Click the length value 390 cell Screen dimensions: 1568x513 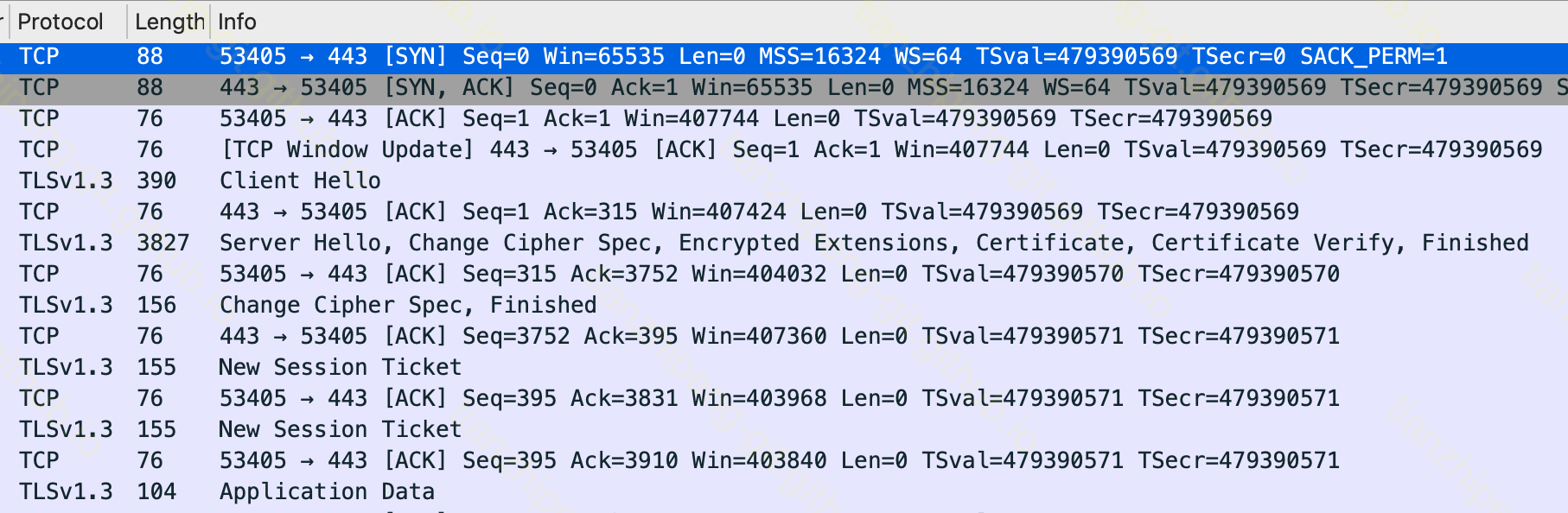tap(156, 180)
